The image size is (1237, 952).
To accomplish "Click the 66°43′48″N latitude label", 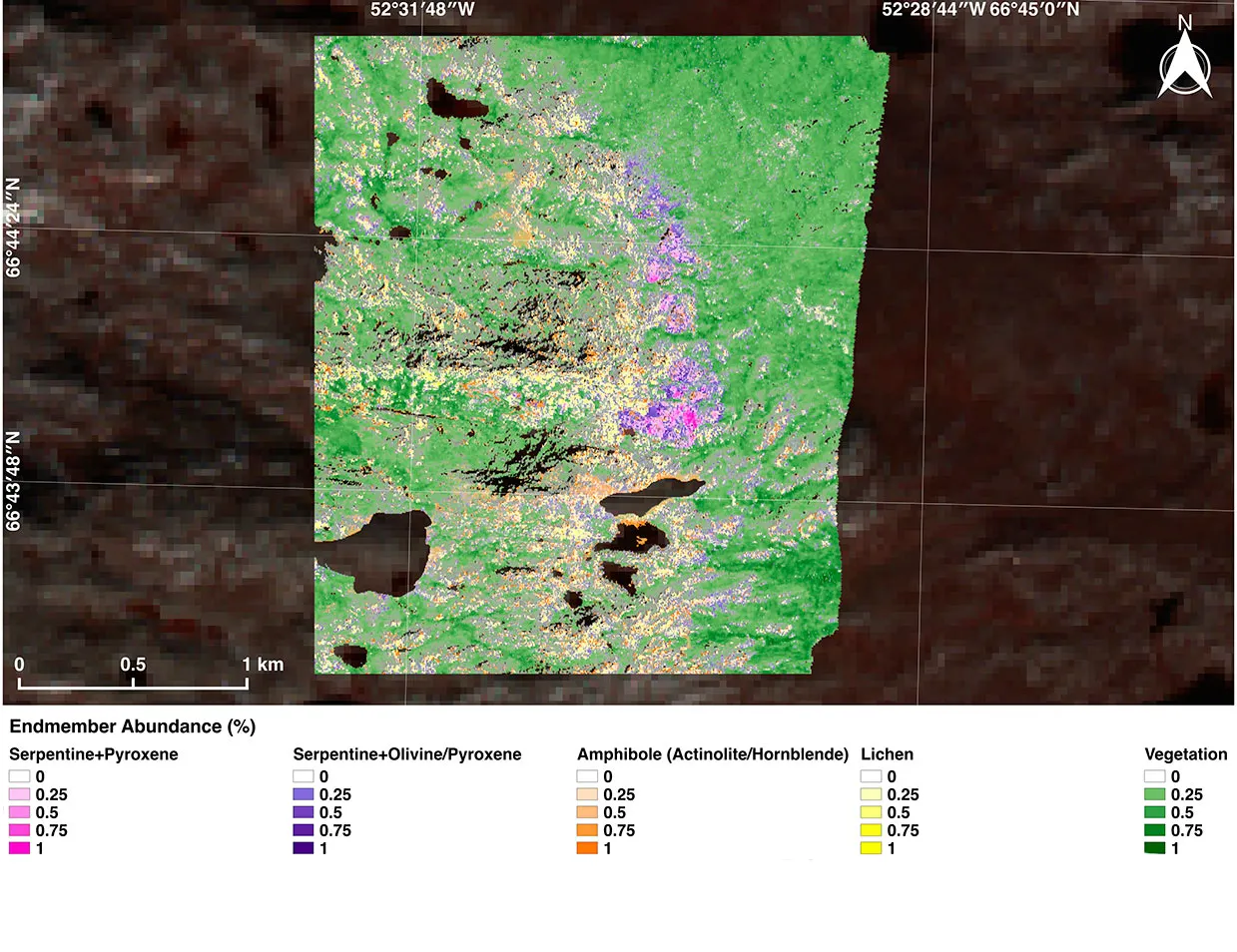I will 13,481.
